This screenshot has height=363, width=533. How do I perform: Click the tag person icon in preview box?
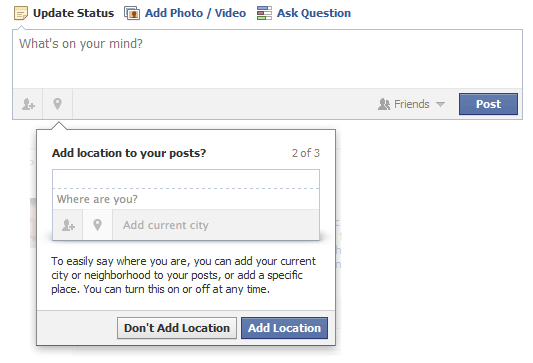68,225
